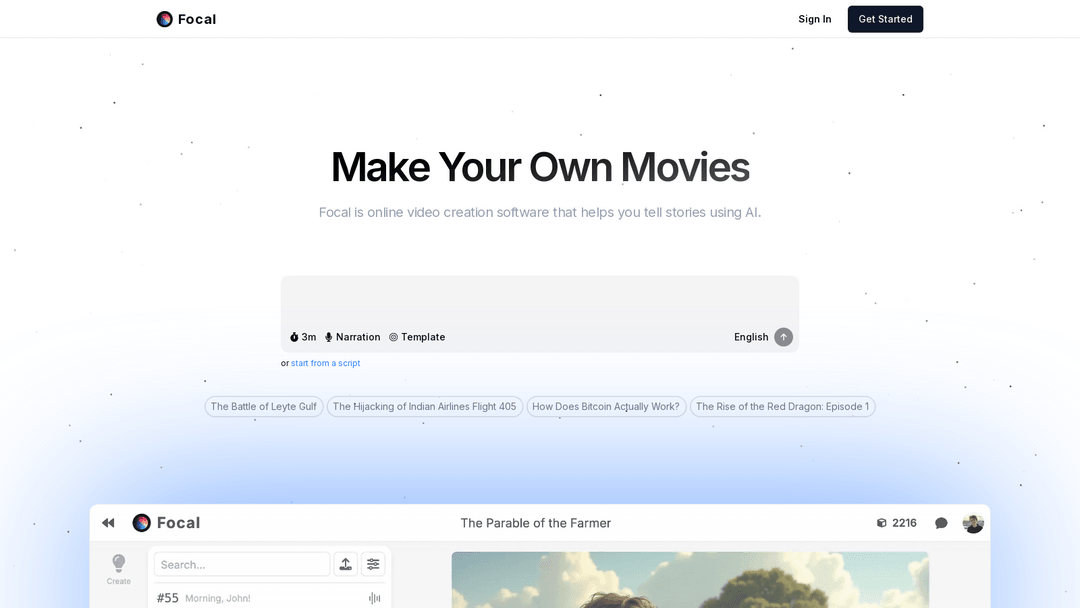Click the Focal logo in the header

[186, 19]
